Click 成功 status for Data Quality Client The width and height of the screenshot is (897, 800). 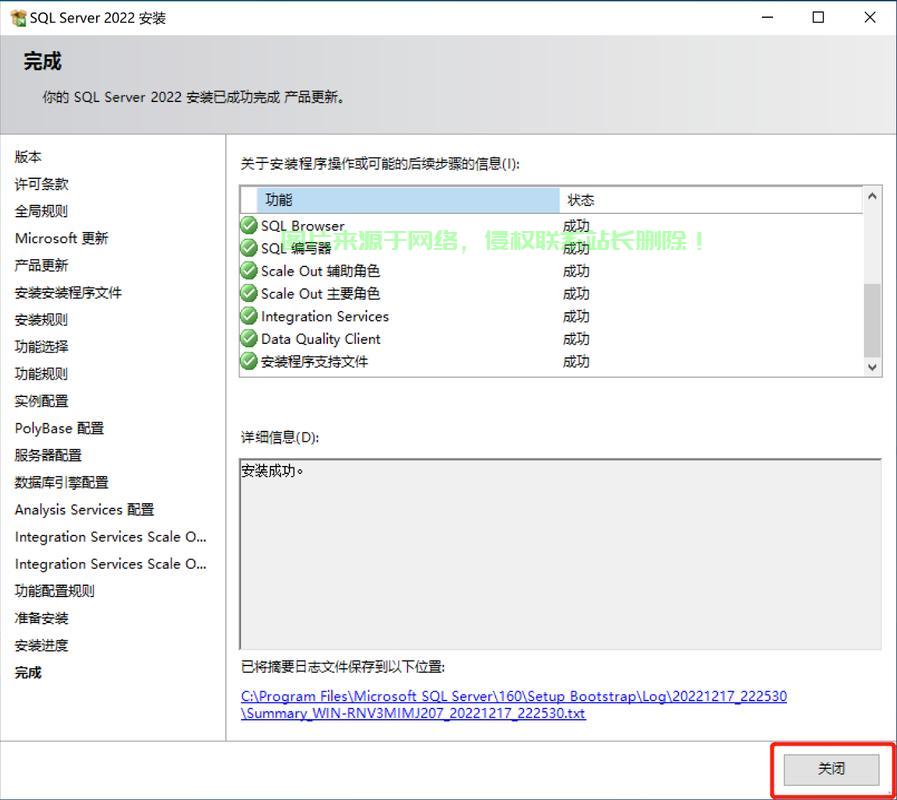(576, 339)
